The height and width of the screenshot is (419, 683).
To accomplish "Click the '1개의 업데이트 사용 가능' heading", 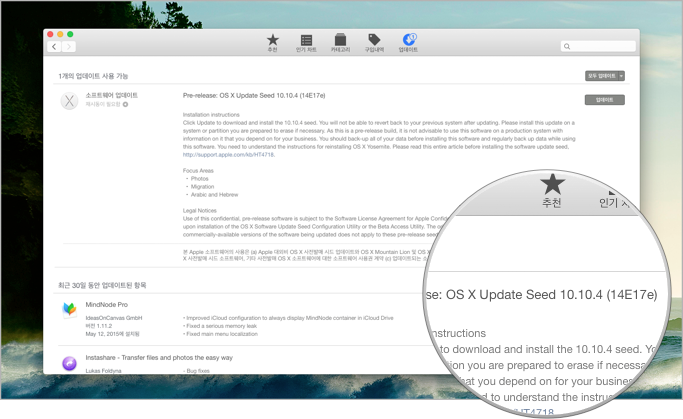I will coord(93,76).
